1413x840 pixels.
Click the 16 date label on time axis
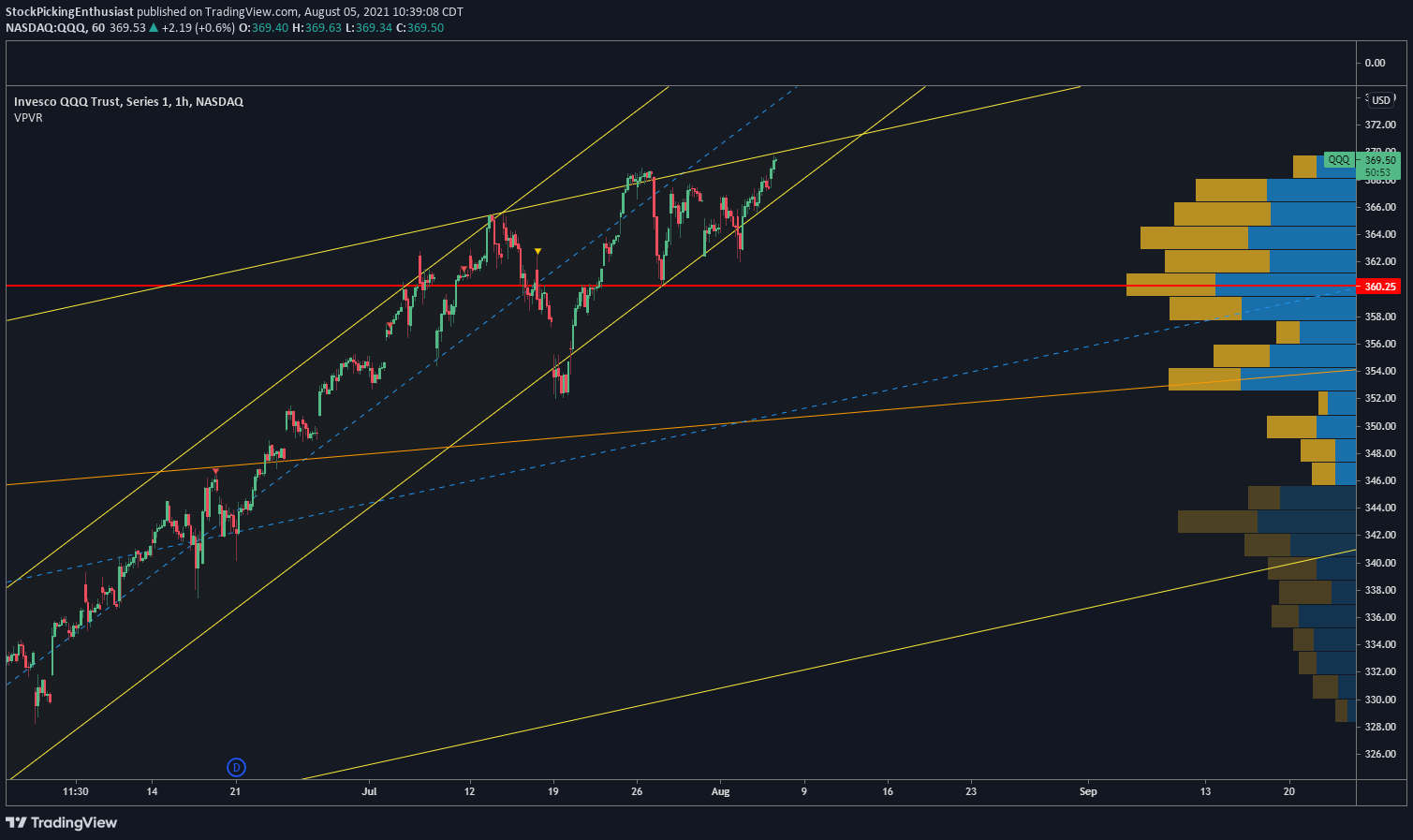click(888, 791)
